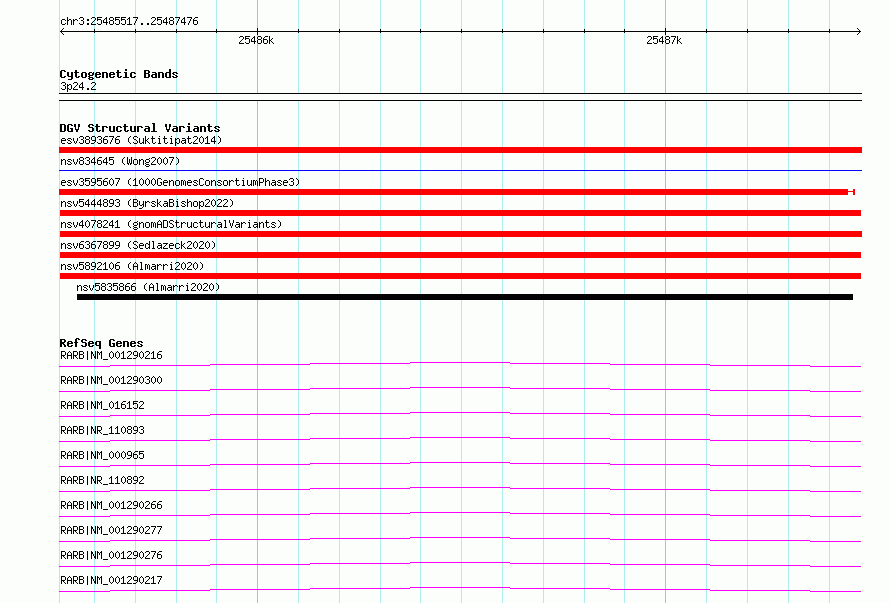This screenshot has width=890, height=603.
Task: Open the DGV Structural Variants track heading
Action: [x=140, y=128]
